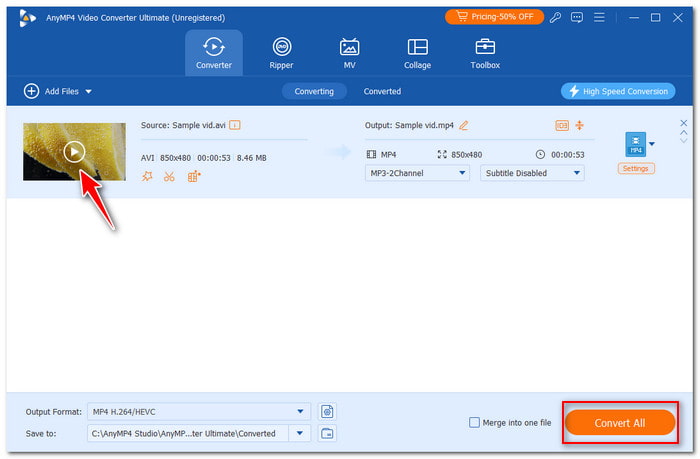
Task: Click the Save to path field
Action: point(188,433)
